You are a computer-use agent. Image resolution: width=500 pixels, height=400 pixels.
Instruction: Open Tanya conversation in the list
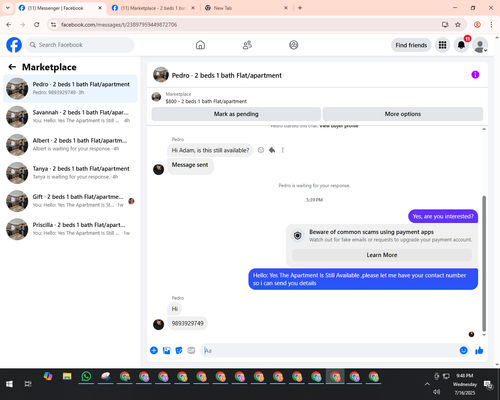tap(70, 173)
